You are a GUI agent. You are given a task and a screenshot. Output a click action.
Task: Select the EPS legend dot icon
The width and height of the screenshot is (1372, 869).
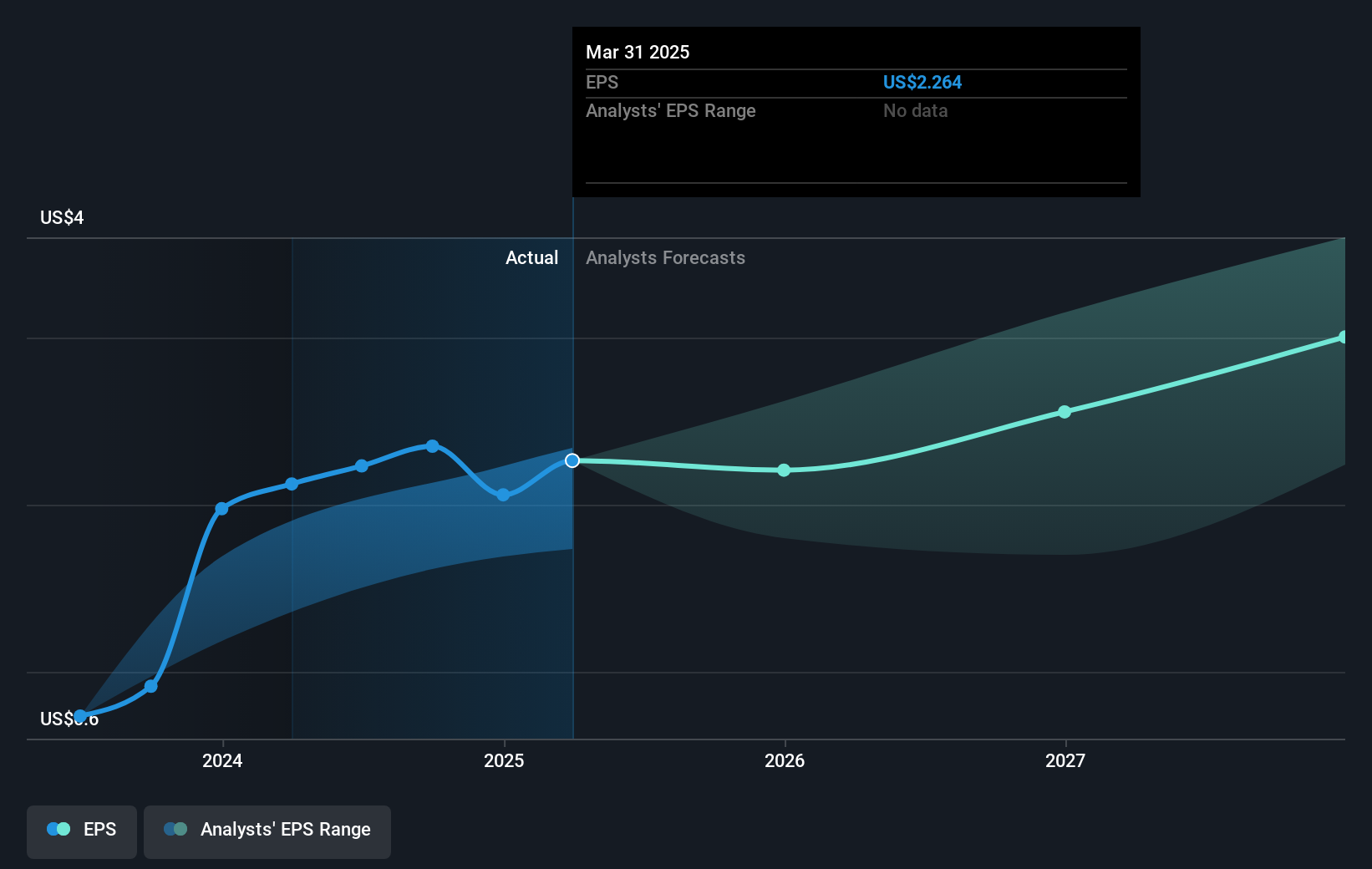click(x=57, y=829)
